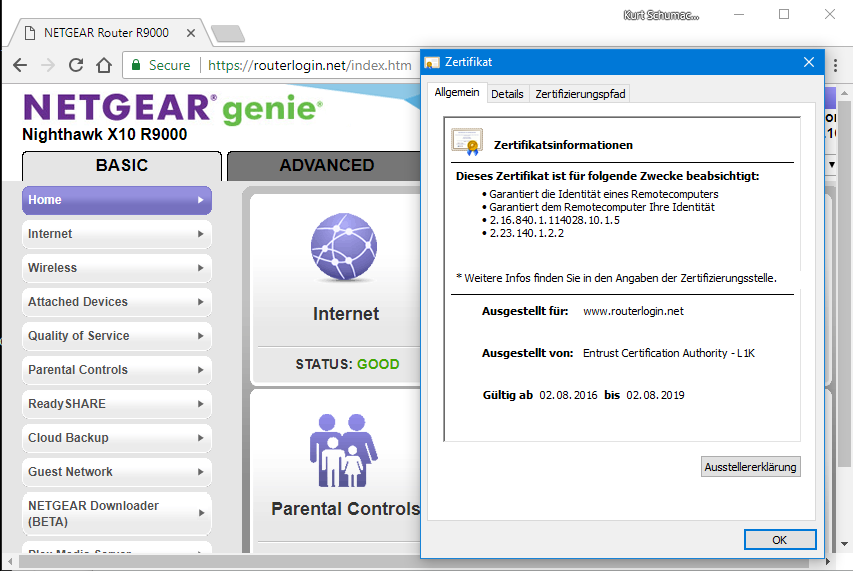Image resolution: width=853 pixels, height=571 pixels.
Task: Click the Parental Controls card label
Action: tap(346, 509)
